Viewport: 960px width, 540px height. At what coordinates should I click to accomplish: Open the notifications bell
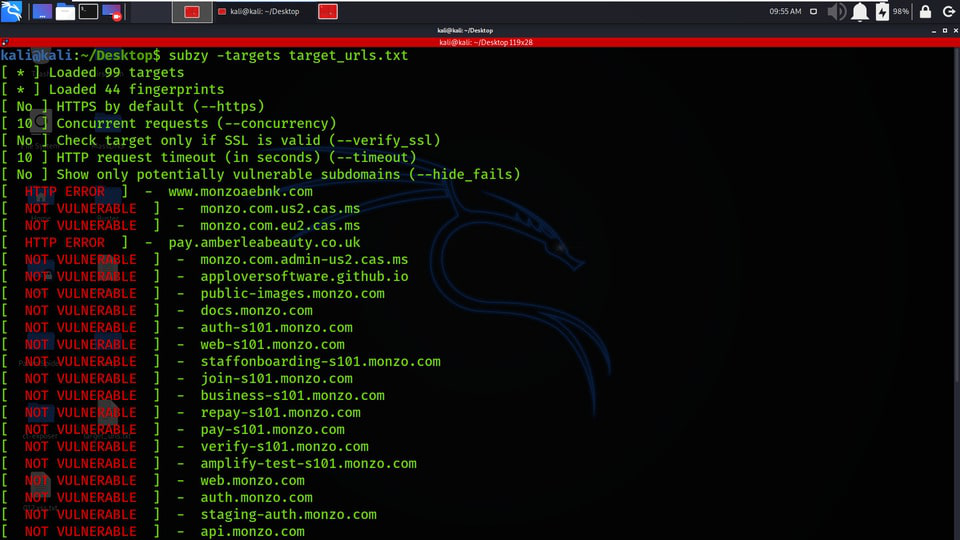860,12
